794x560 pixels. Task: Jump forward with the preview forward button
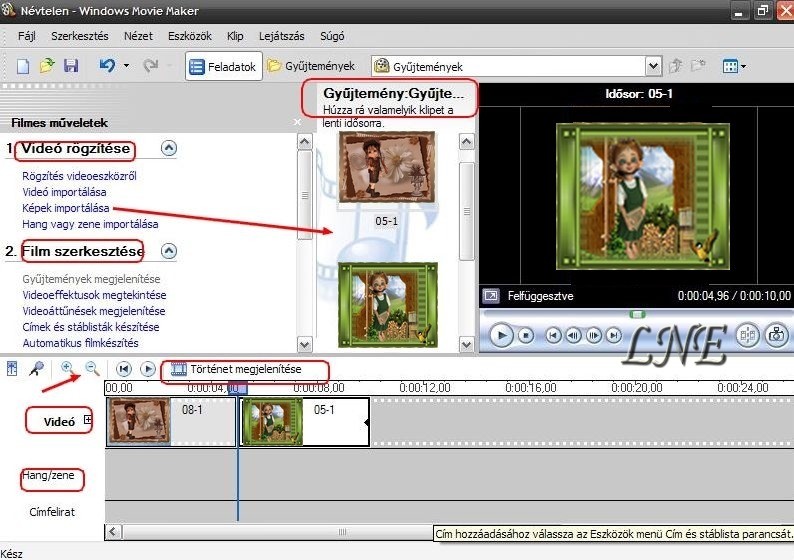tap(614, 335)
